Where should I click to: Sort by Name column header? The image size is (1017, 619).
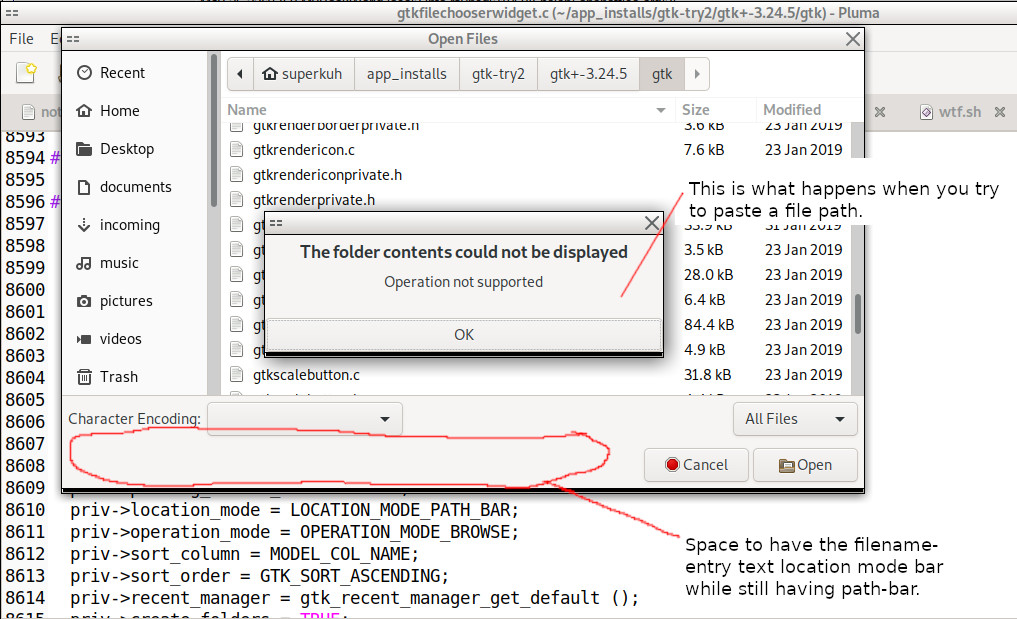coord(448,110)
